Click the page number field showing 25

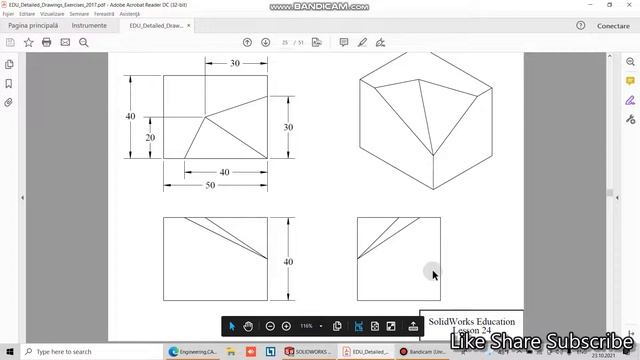point(285,42)
